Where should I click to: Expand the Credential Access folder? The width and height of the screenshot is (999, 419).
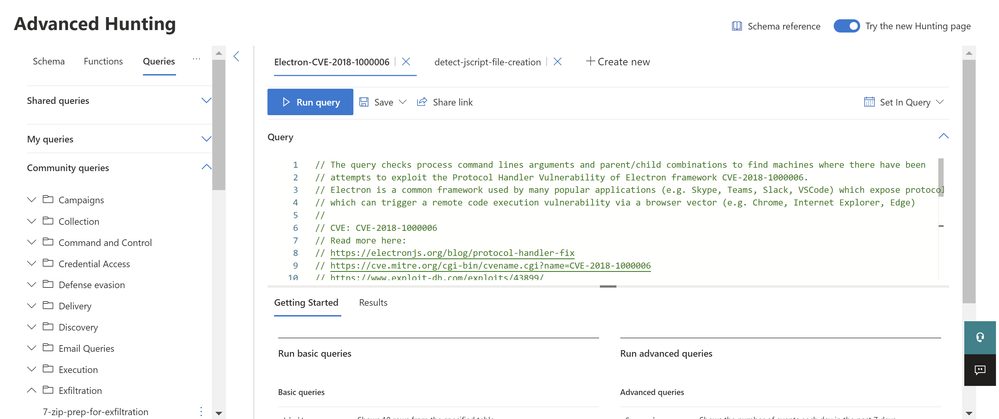(32, 264)
